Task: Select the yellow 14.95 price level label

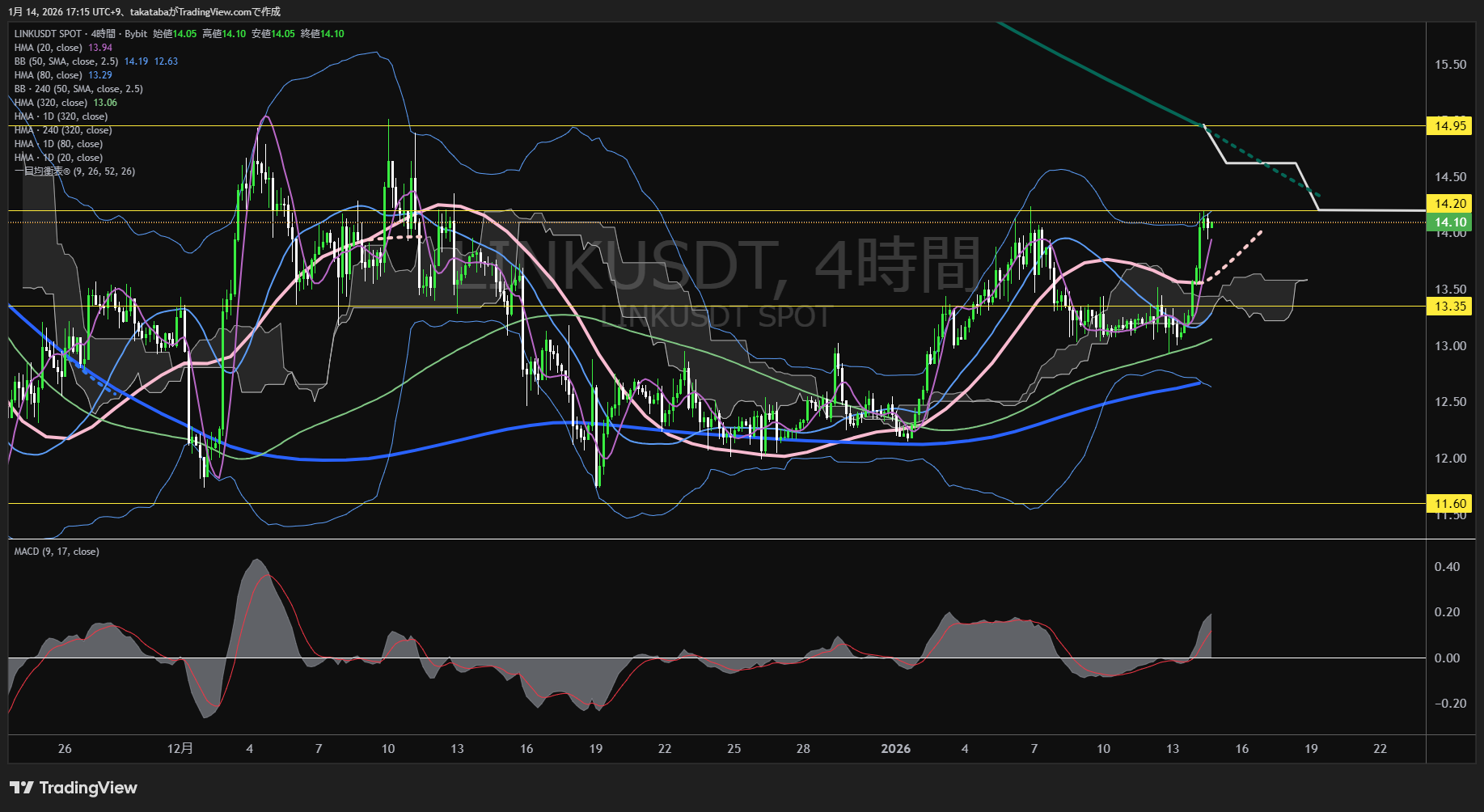Action: click(1450, 126)
